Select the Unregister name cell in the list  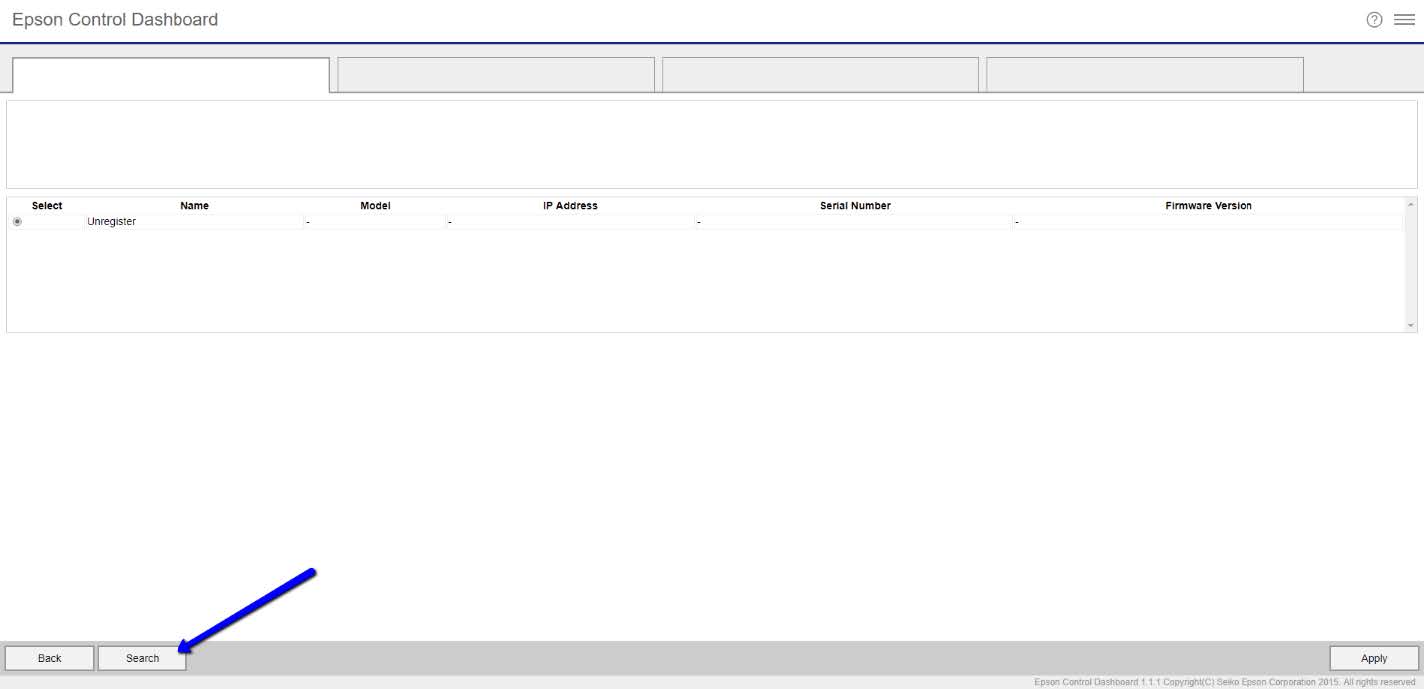tap(112, 222)
